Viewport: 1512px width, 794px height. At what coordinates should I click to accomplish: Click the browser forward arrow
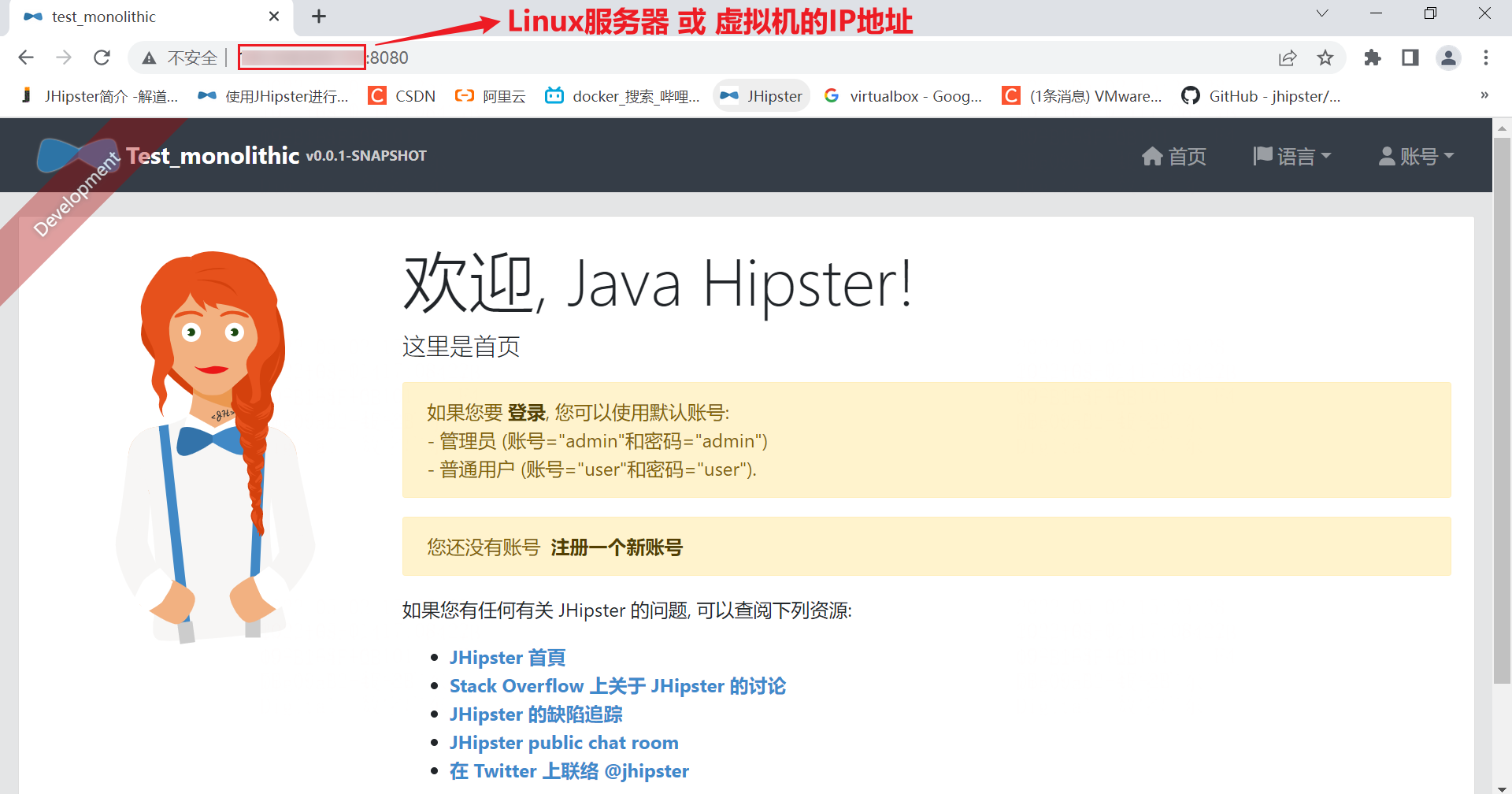tap(64, 58)
